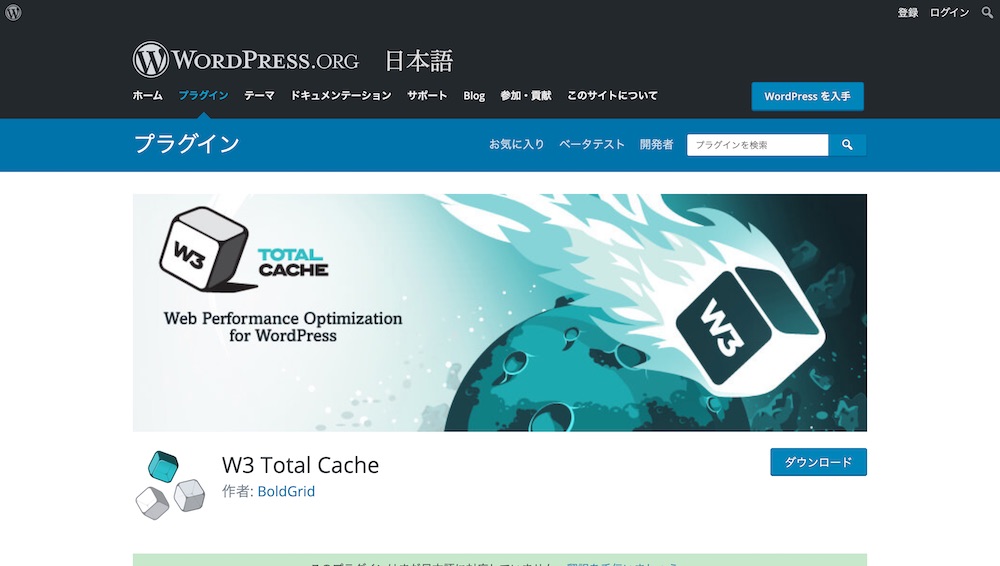Open the お気に入り link

pos(516,144)
